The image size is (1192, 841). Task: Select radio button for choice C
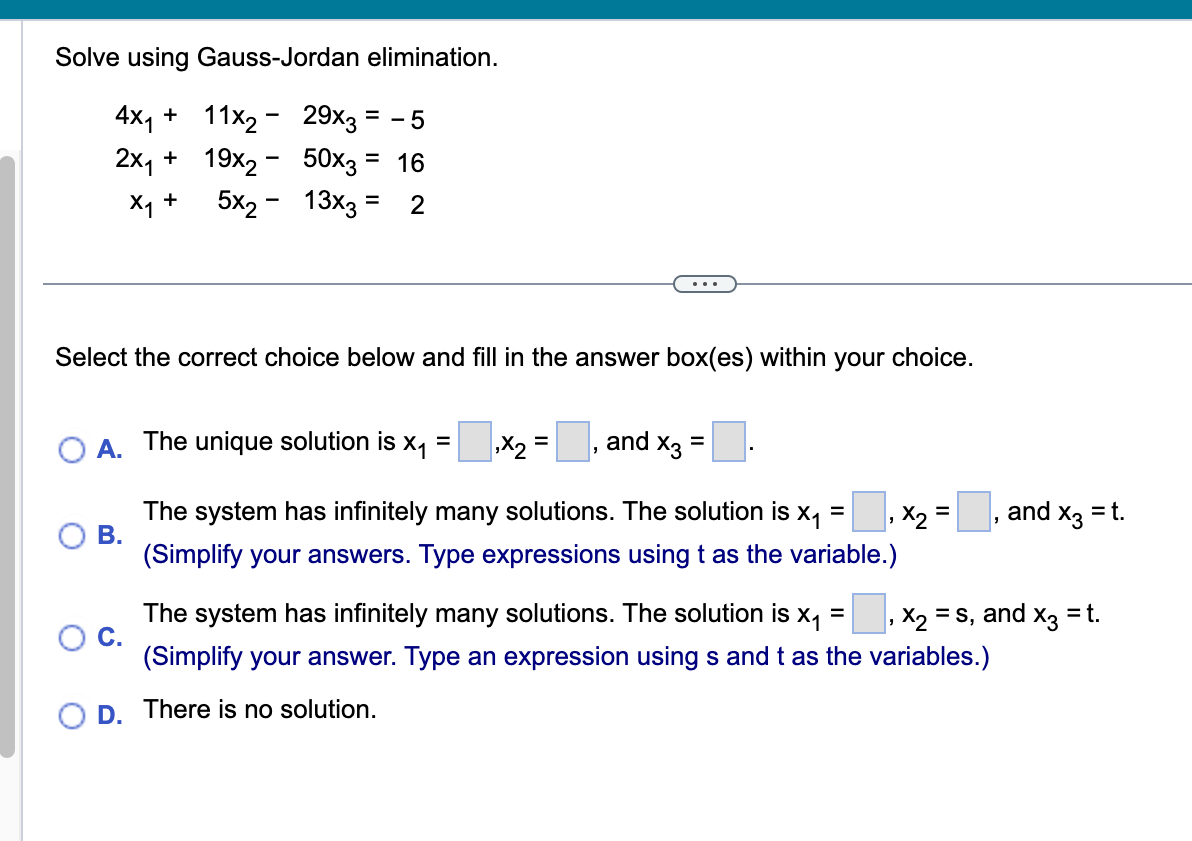(x=71, y=638)
